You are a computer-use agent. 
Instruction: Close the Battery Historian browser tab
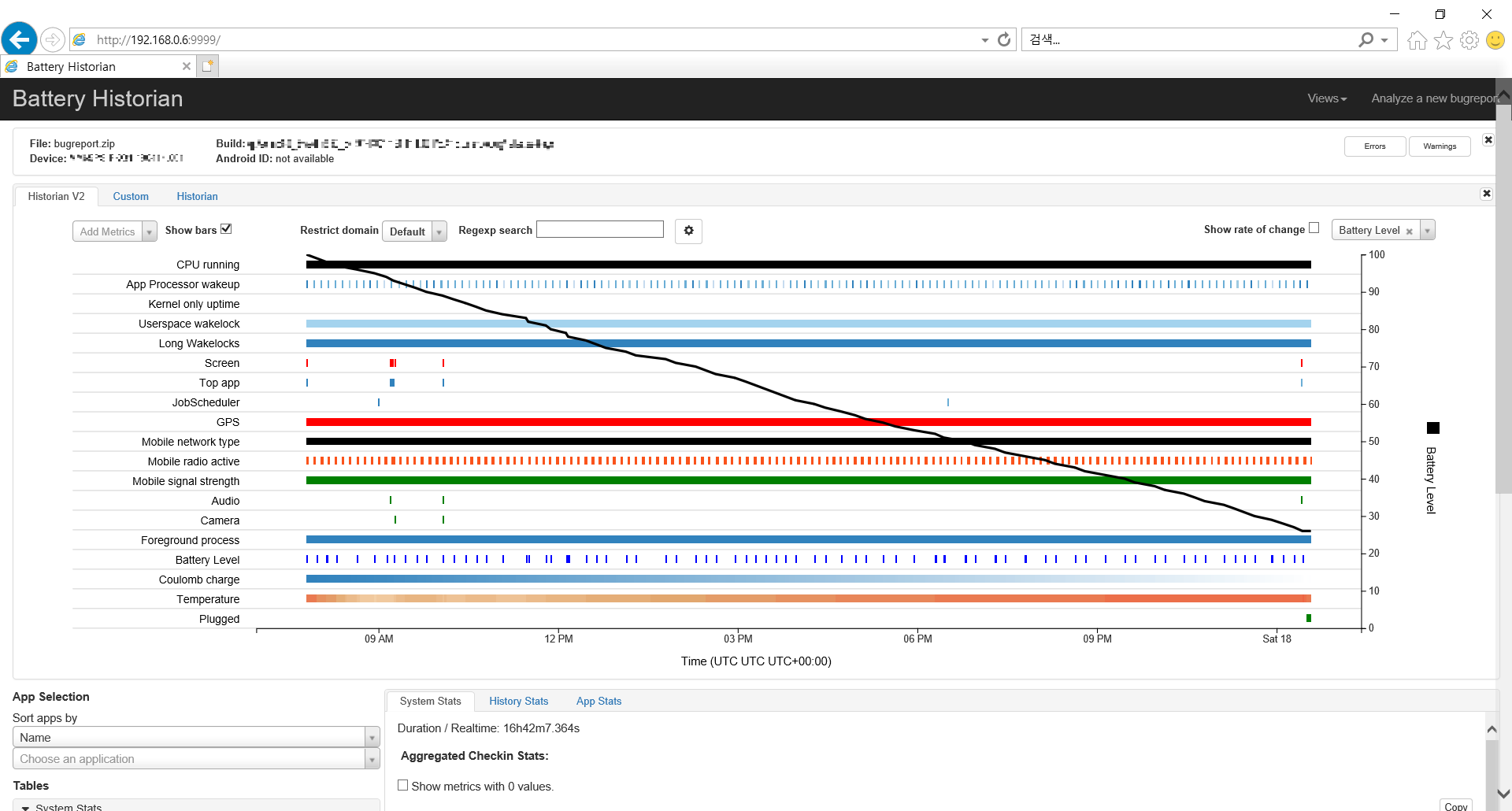click(187, 66)
